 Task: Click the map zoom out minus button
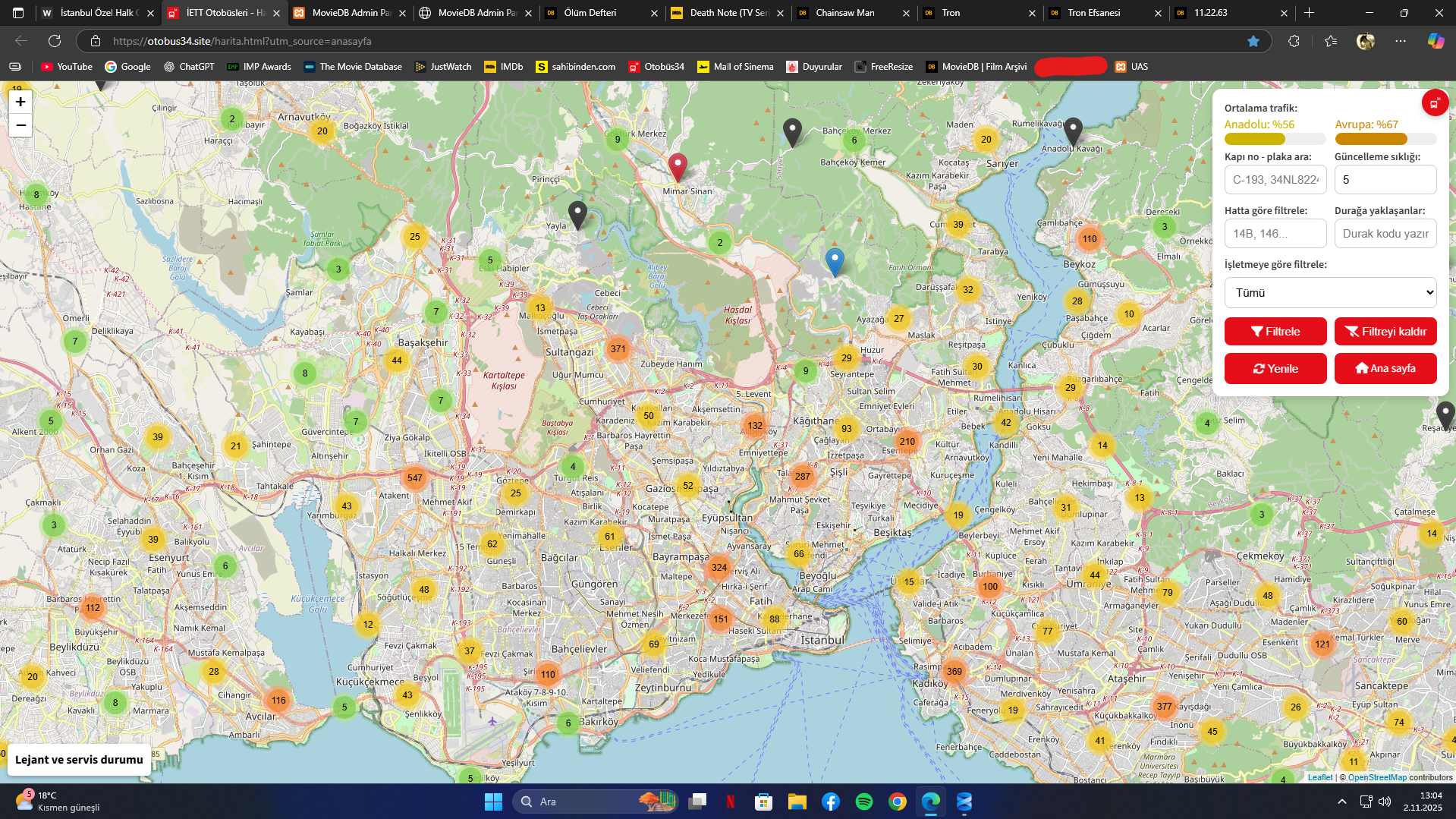coord(20,125)
